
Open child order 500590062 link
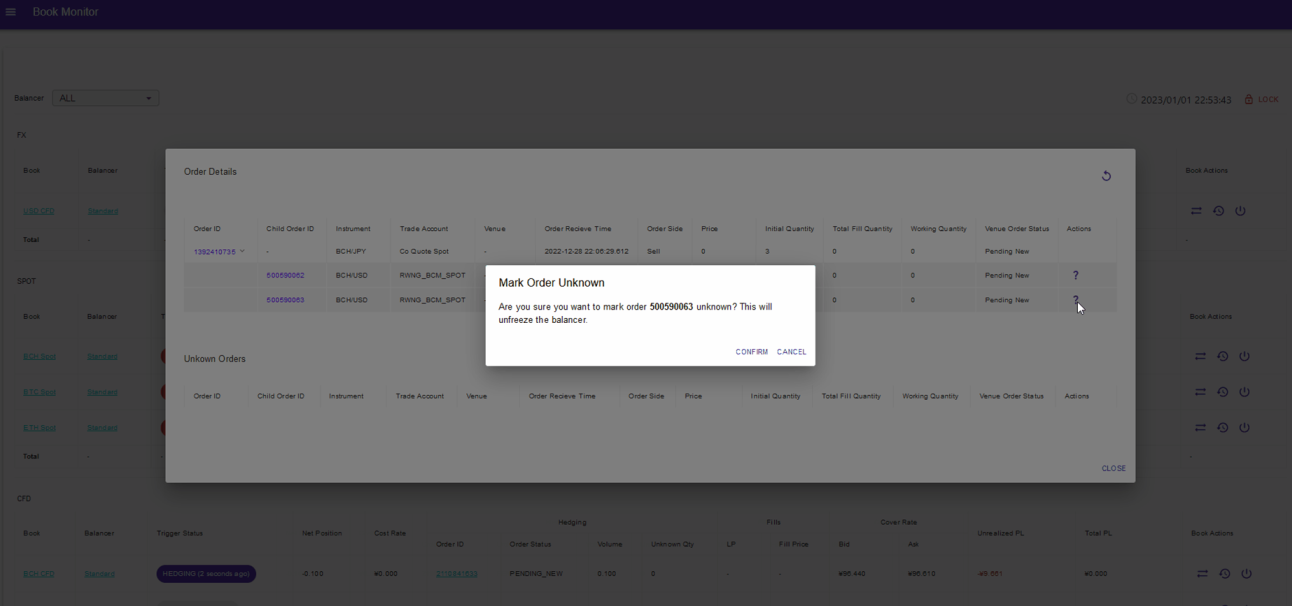[x=285, y=275]
